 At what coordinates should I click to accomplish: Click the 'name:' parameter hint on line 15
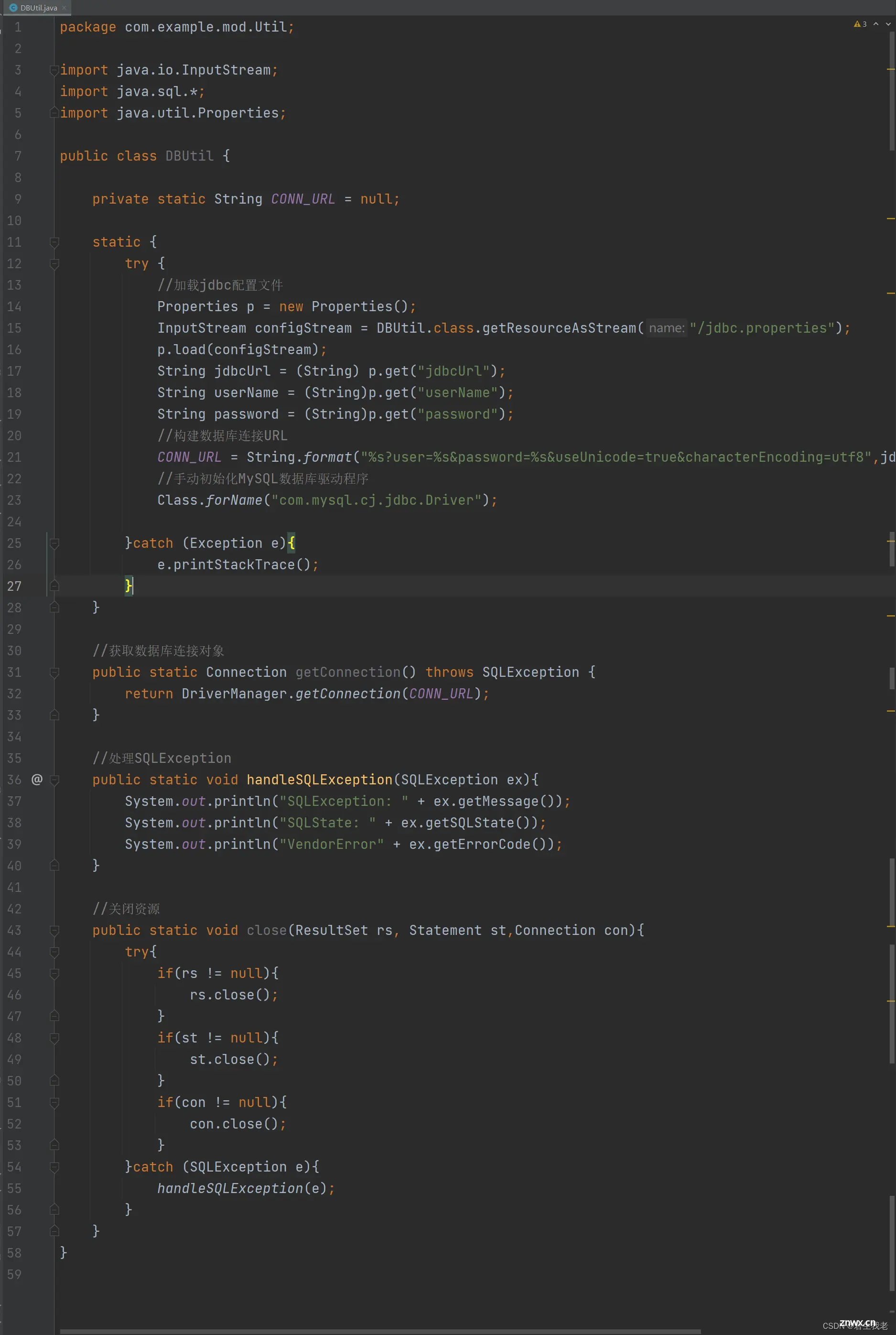(666, 328)
